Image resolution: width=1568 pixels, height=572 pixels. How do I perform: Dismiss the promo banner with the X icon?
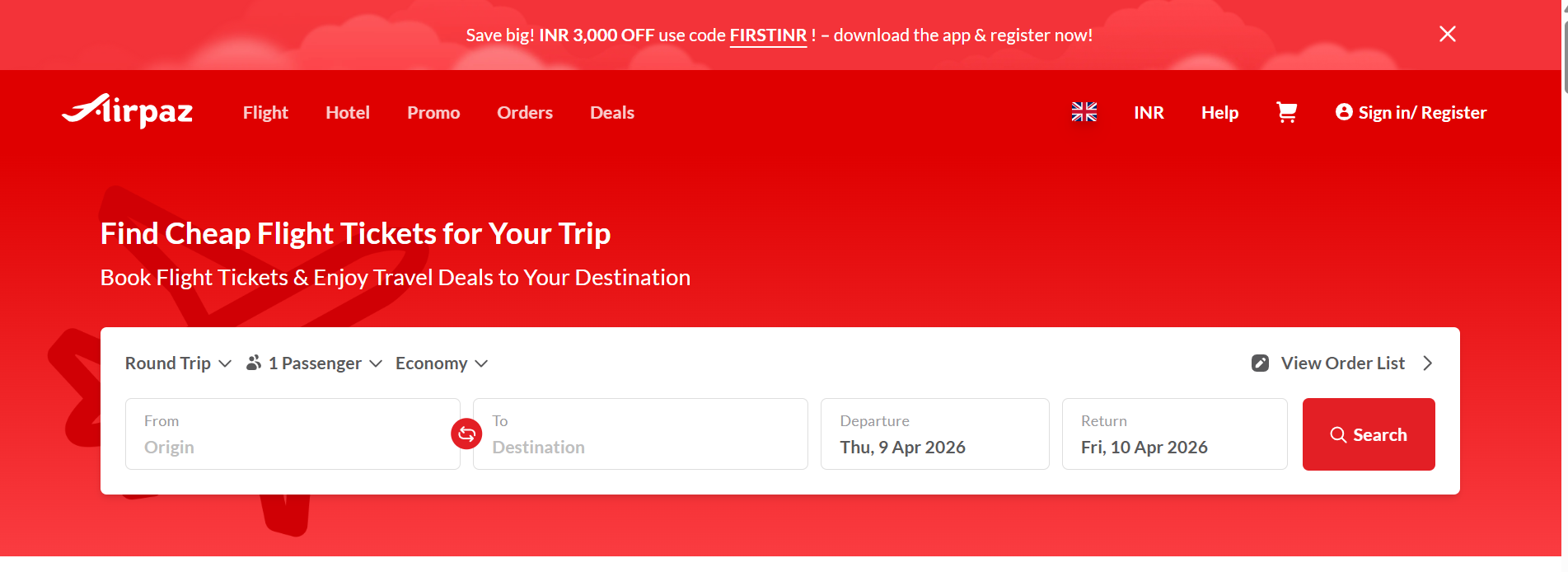click(x=1447, y=34)
